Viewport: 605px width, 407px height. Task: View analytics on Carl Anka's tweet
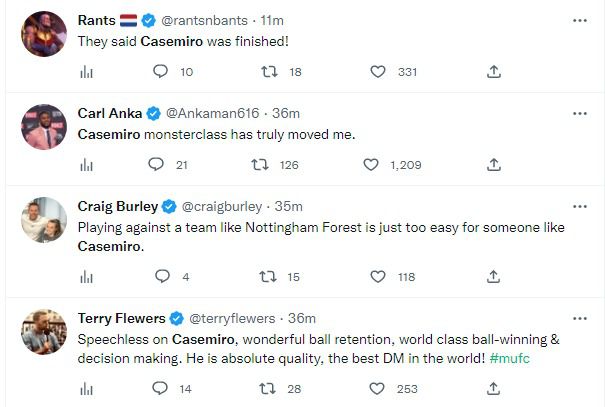[x=87, y=165]
